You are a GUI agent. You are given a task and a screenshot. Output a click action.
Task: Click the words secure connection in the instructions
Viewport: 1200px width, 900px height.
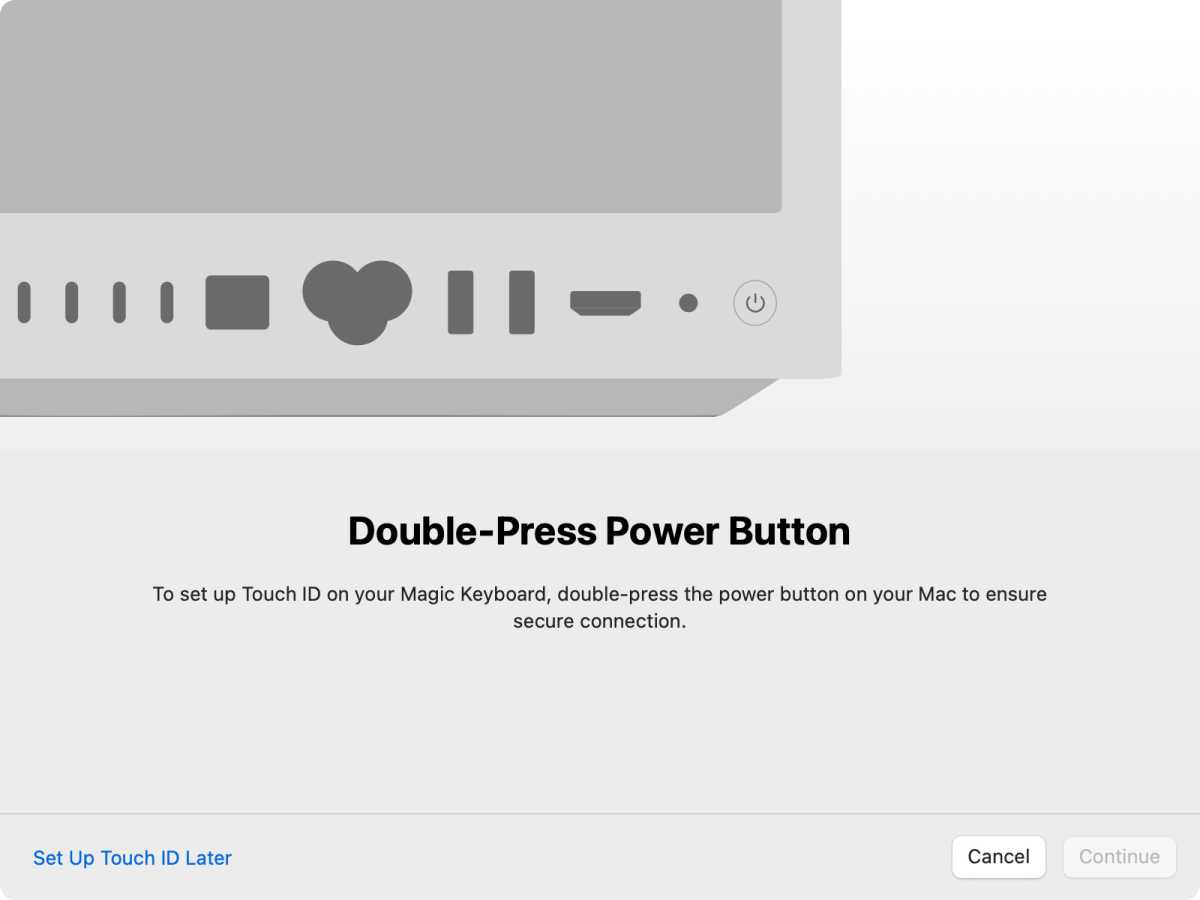pyautogui.click(x=598, y=621)
